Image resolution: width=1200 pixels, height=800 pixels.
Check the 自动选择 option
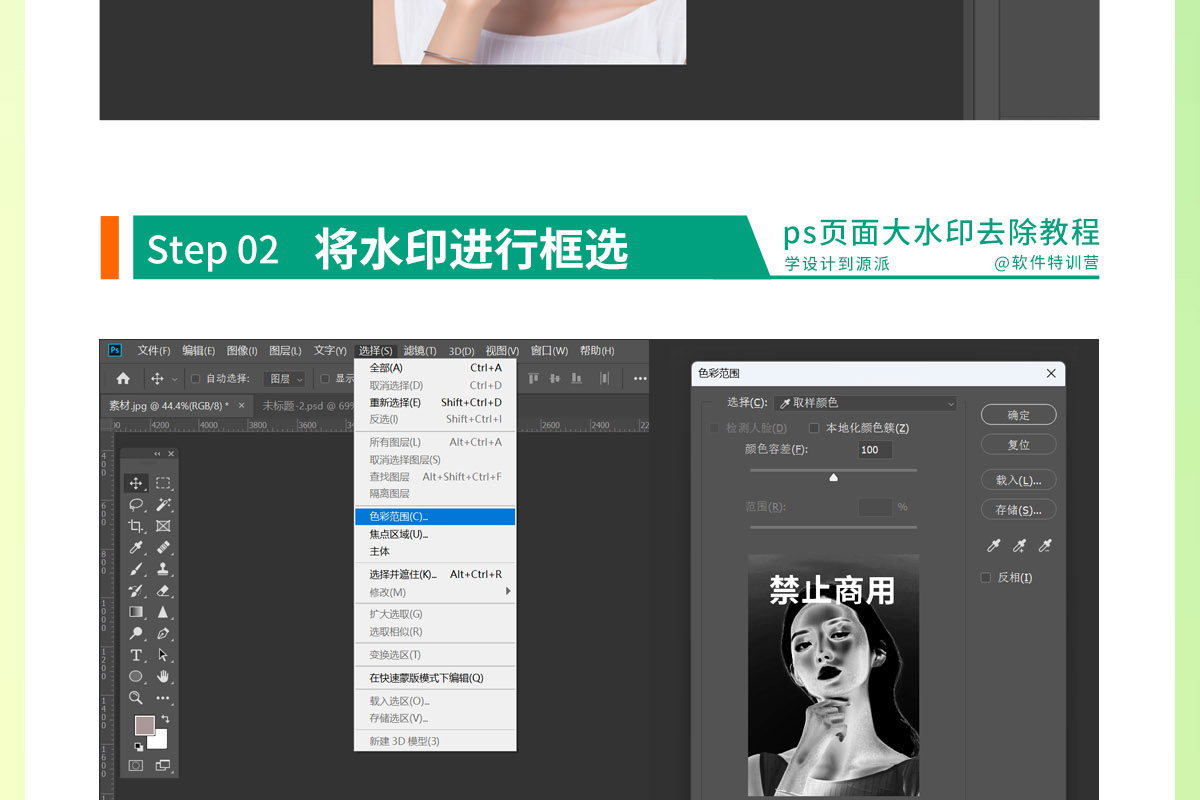click(196, 379)
